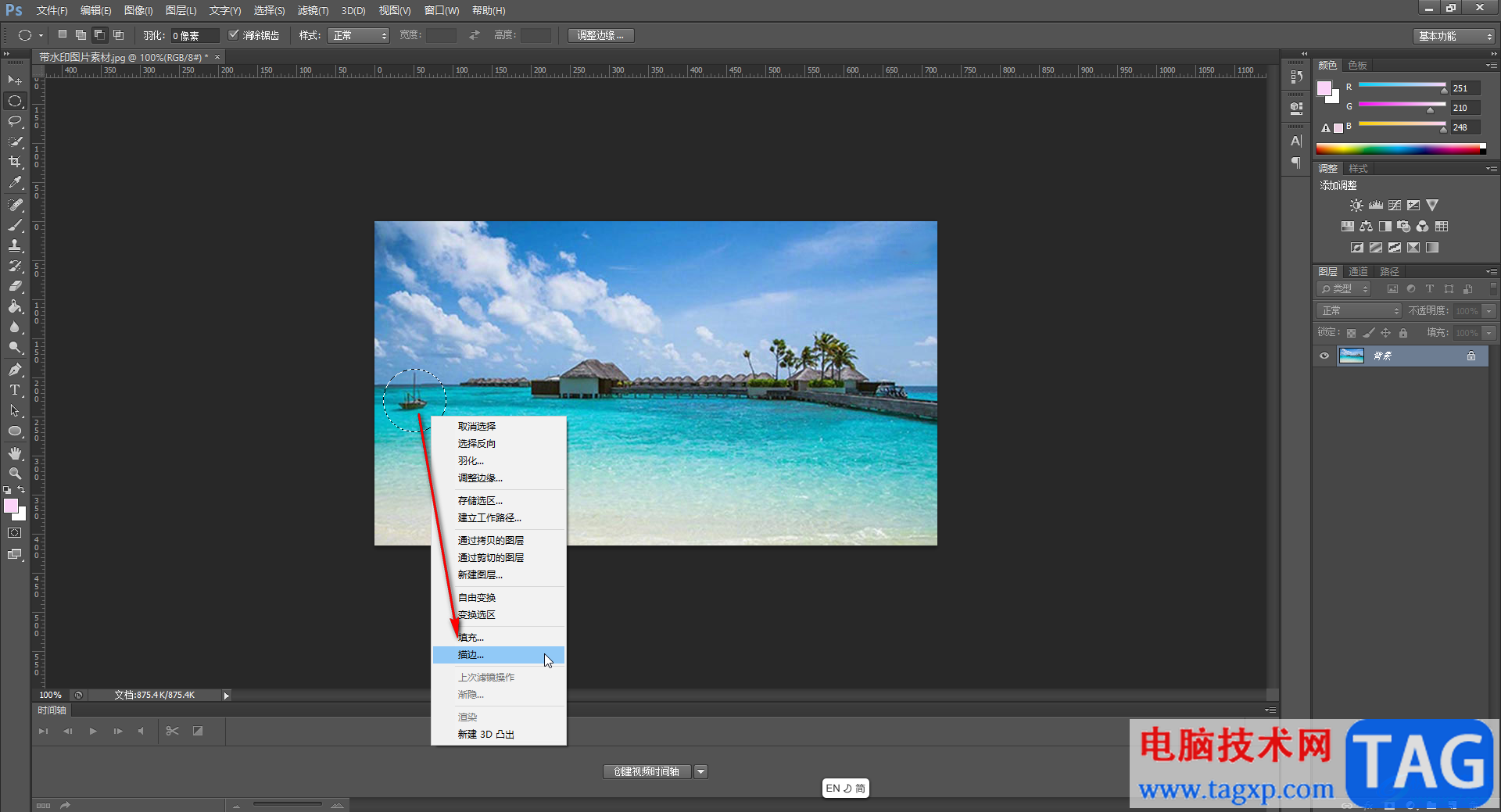Open the 样式 style dropdown
The height and width of the screenshot is (812, 1501).
point(360,36)
